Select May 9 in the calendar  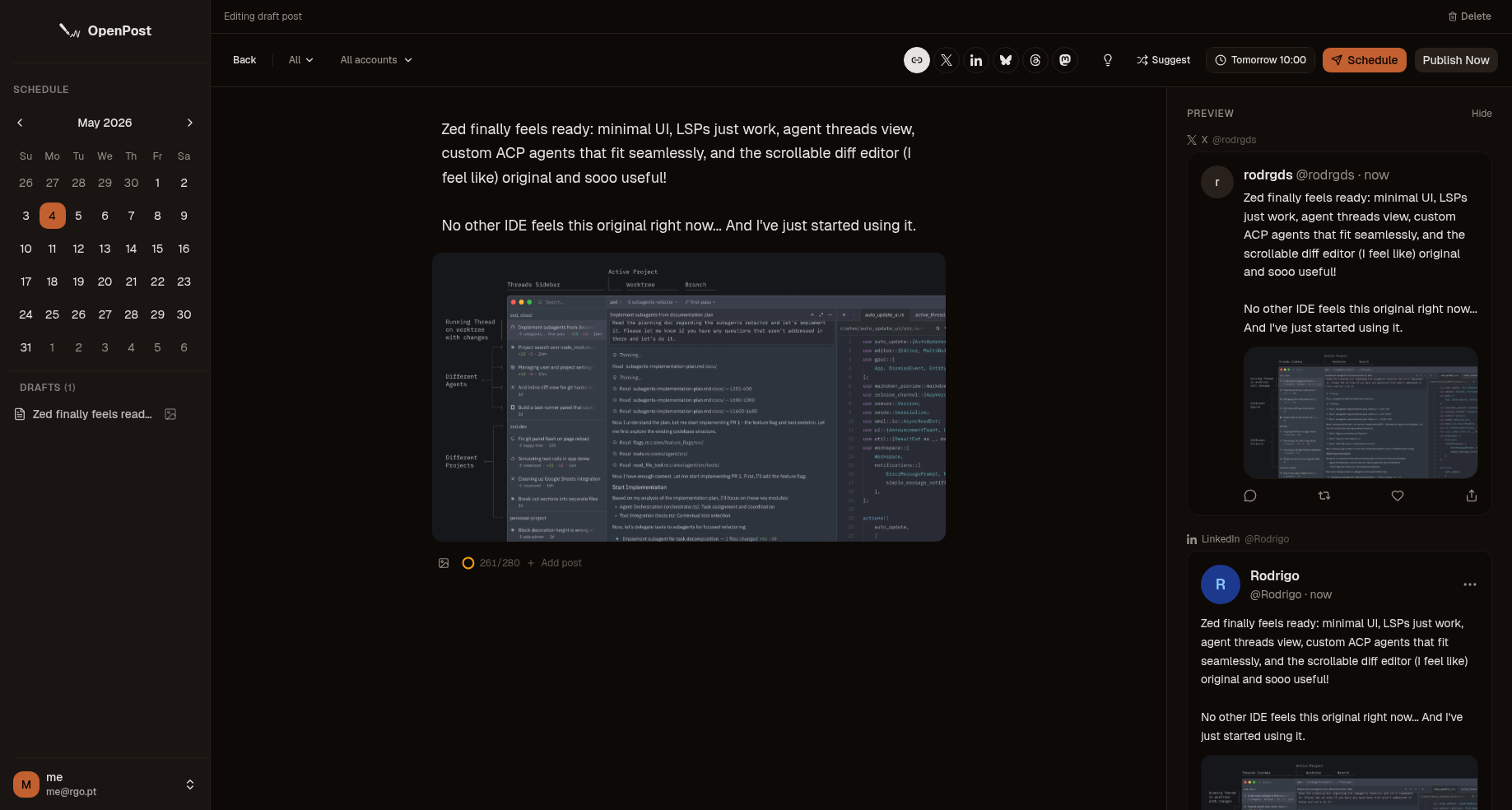(x=184, y=216)
